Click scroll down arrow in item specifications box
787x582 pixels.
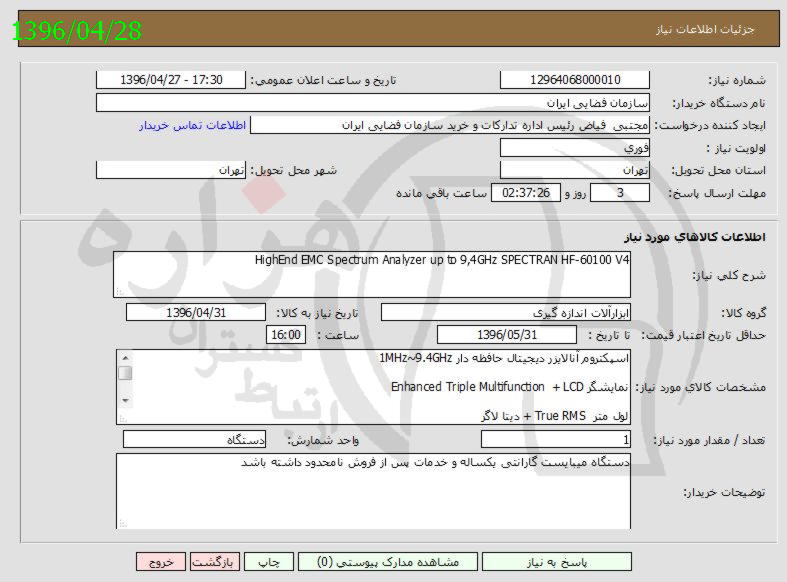click(125, 400)
